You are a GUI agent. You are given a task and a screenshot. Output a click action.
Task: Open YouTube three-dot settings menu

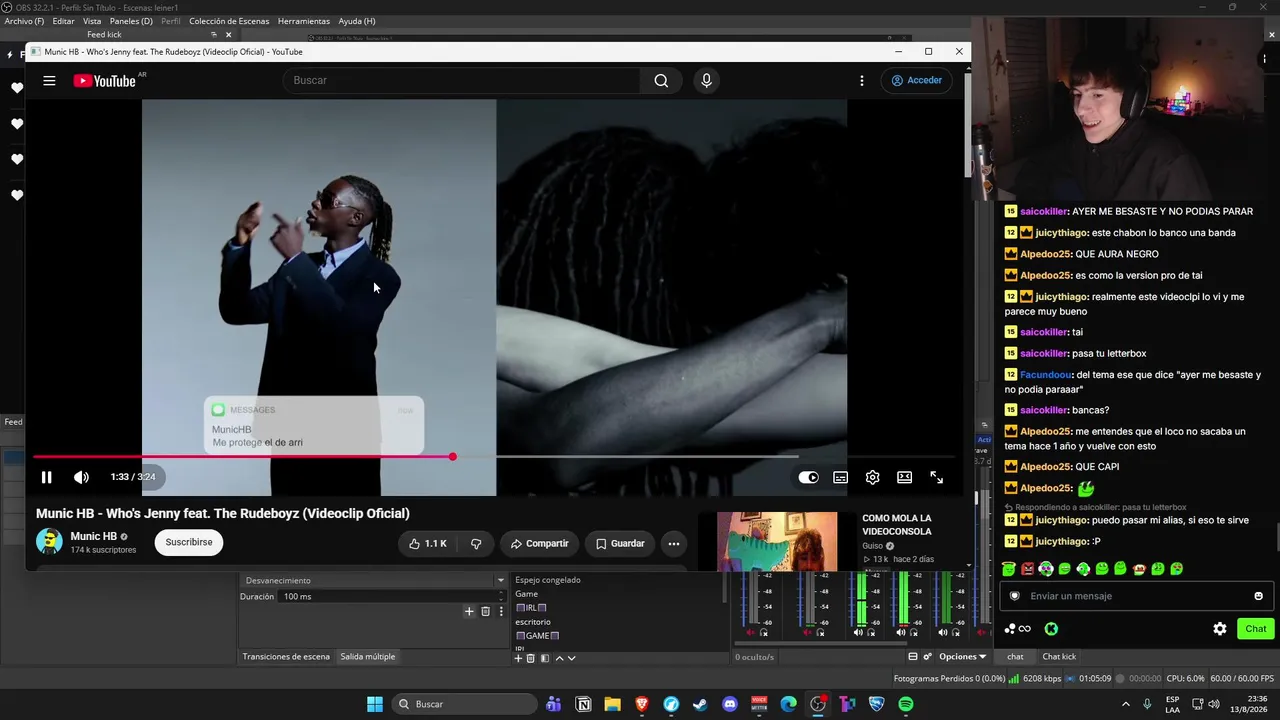(x=861, y=81)
